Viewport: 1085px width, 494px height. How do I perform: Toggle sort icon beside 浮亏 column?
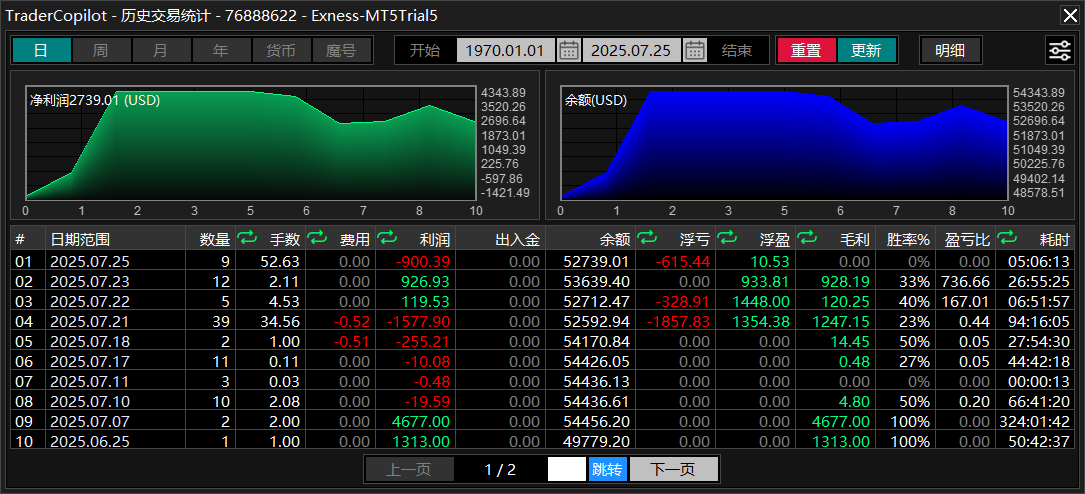646,239
